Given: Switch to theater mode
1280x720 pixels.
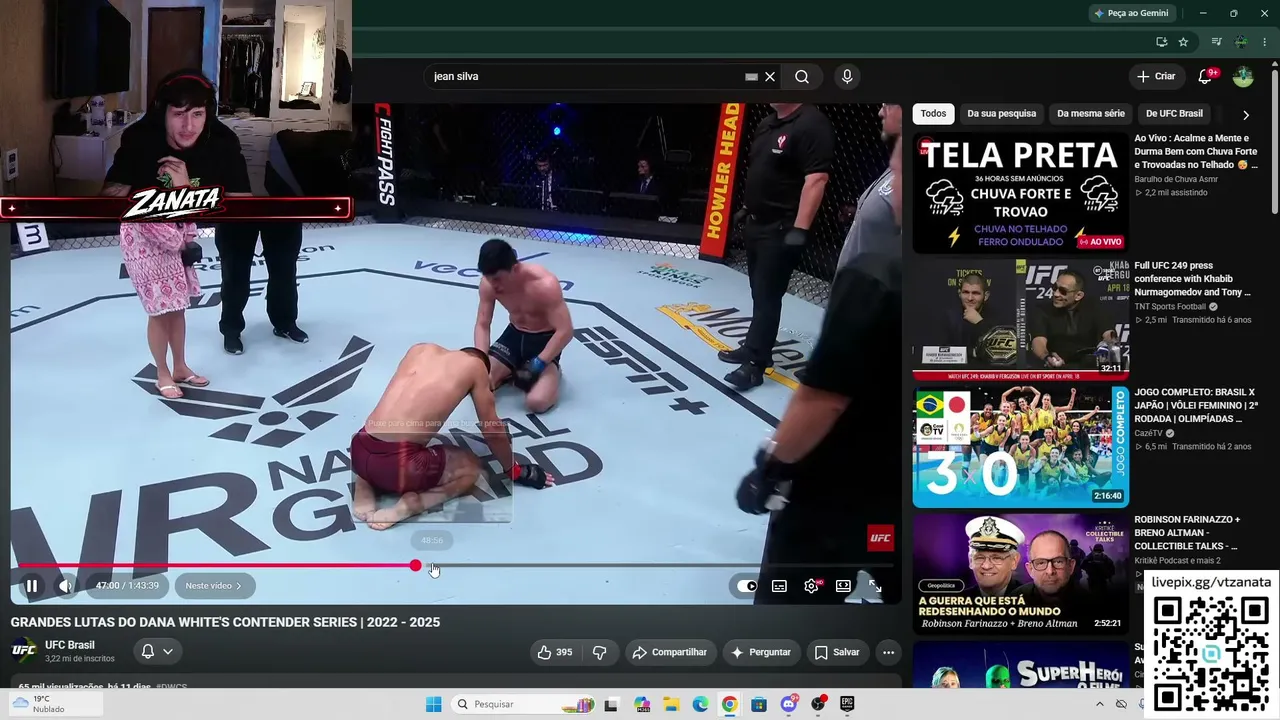Looking at the screenshot, I should click(x=843, y=586).
